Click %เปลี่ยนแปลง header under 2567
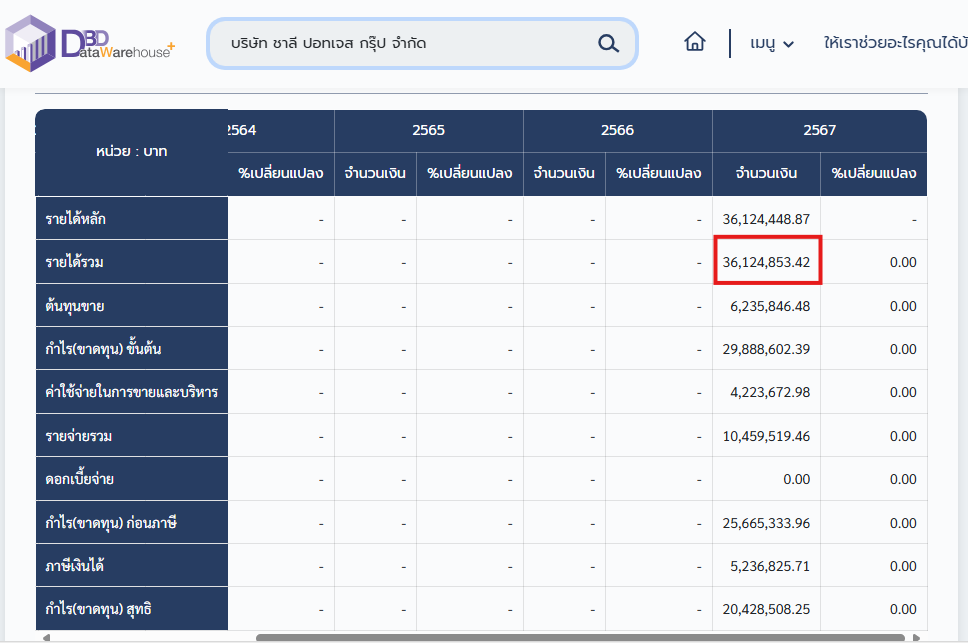The height and width of the screenshot is (643, 968). pyautogui.click(x=874, y=173)
